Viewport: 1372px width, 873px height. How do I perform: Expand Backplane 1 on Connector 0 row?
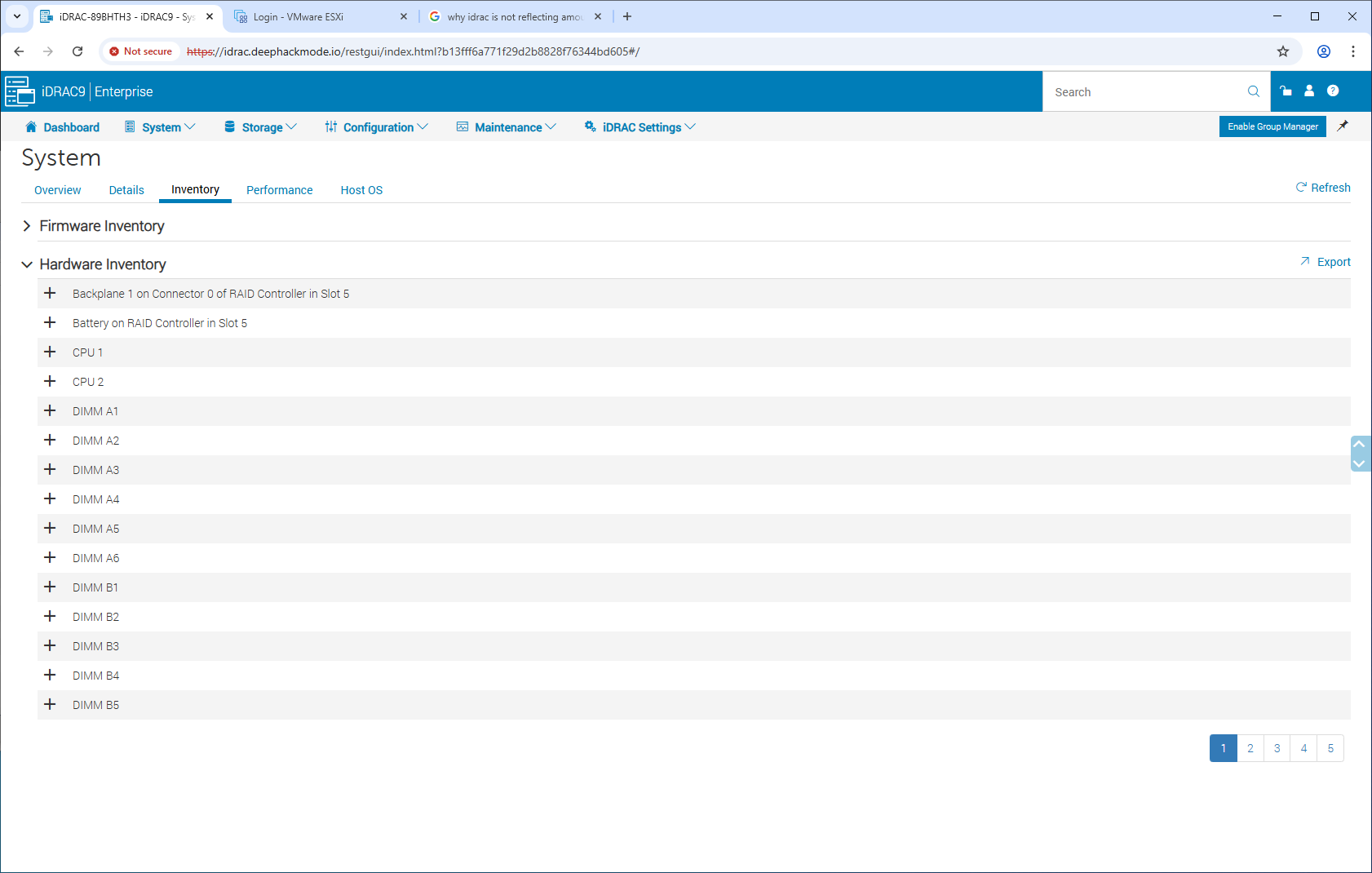[x=50, y=293]
